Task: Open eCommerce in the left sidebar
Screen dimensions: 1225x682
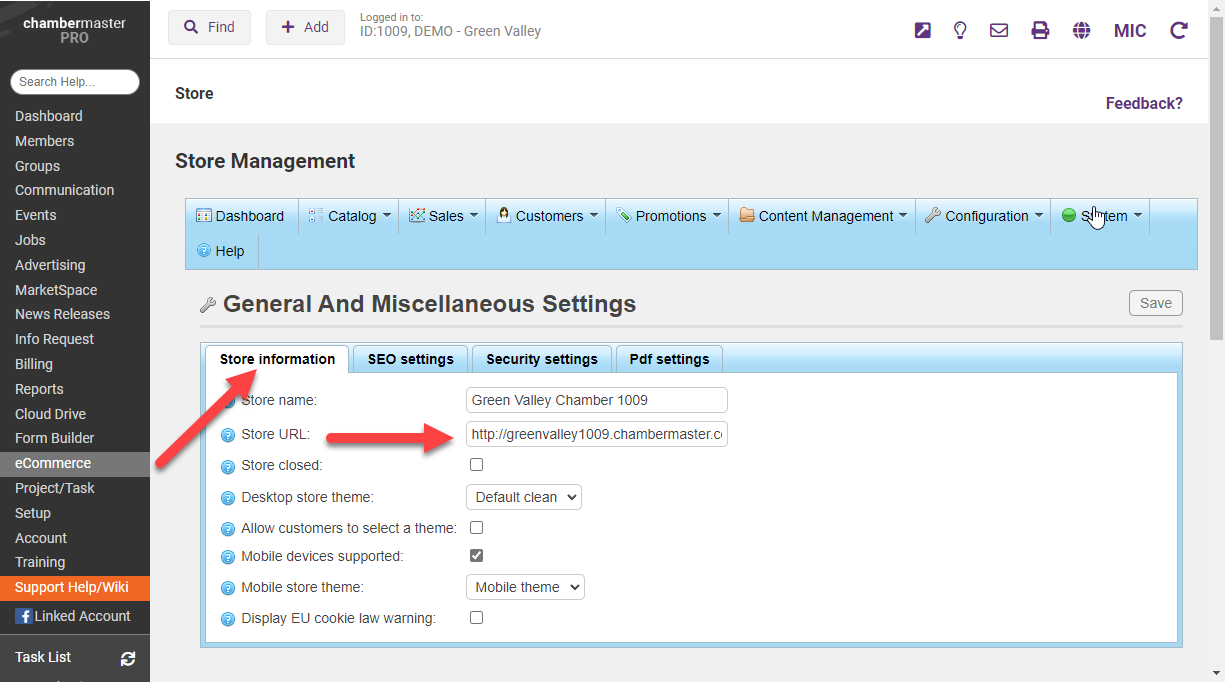Action: [53, 464]
